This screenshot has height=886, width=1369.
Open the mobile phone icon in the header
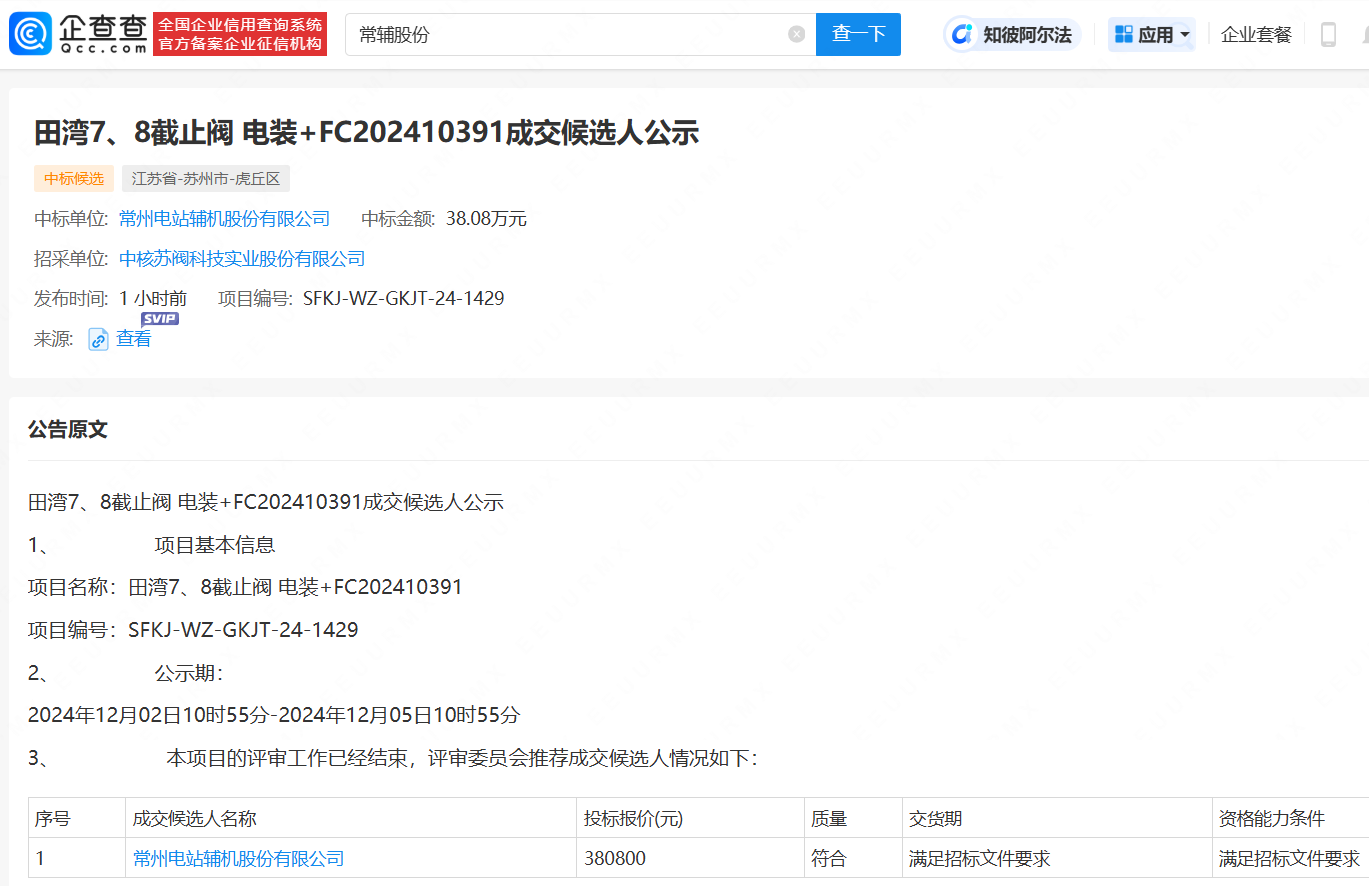[x=1328, y=34]
